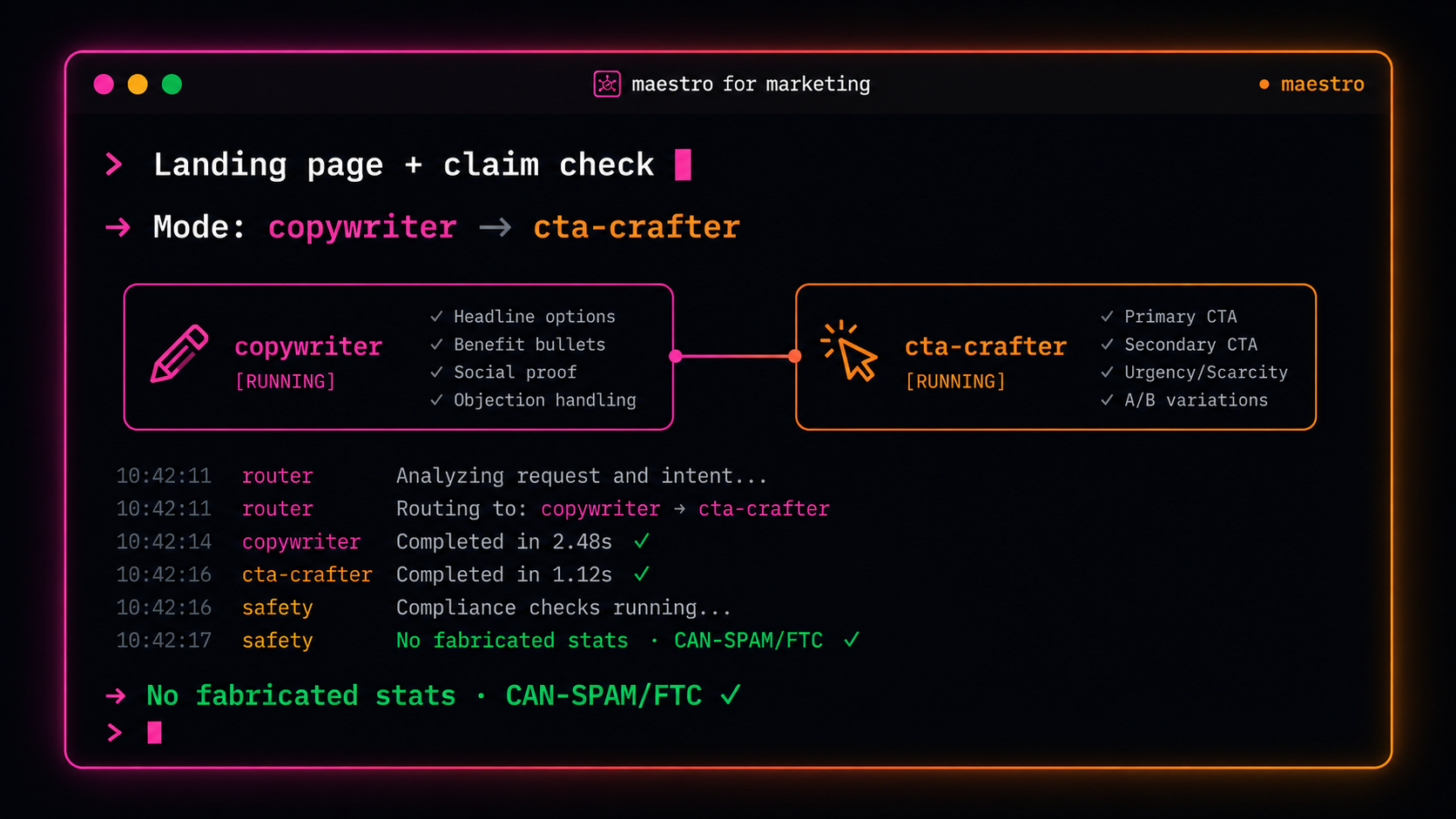Click the bottom empty prompt chevron

point(114,733)
